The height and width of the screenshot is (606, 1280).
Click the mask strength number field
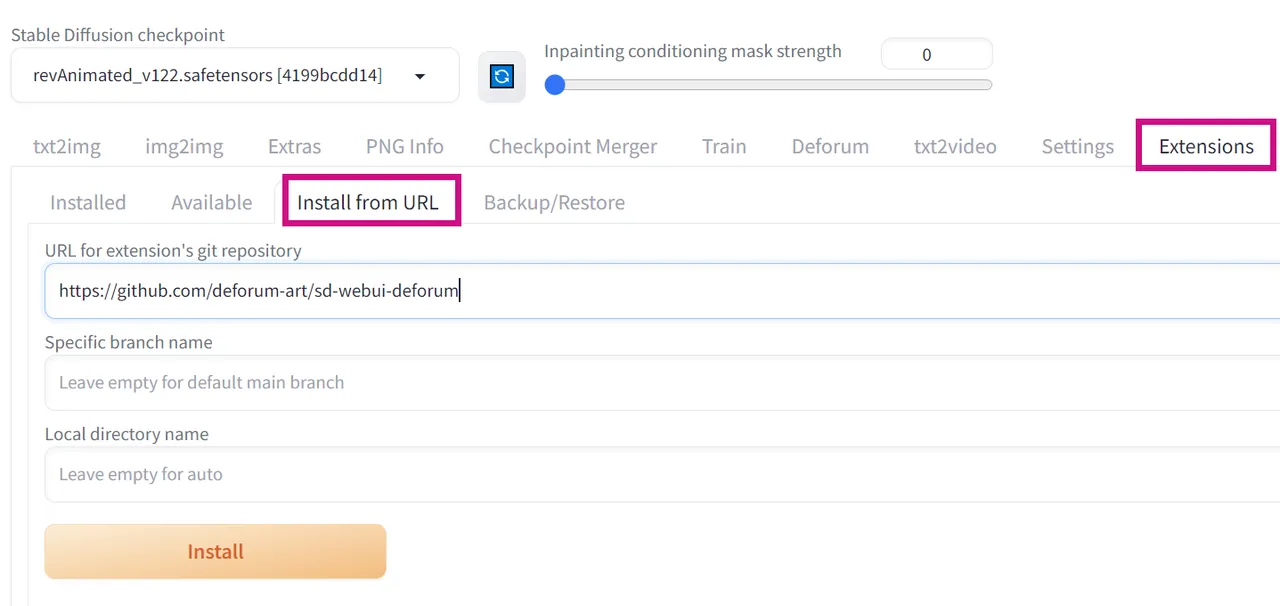pyautogui.click(x=936, y=55)
